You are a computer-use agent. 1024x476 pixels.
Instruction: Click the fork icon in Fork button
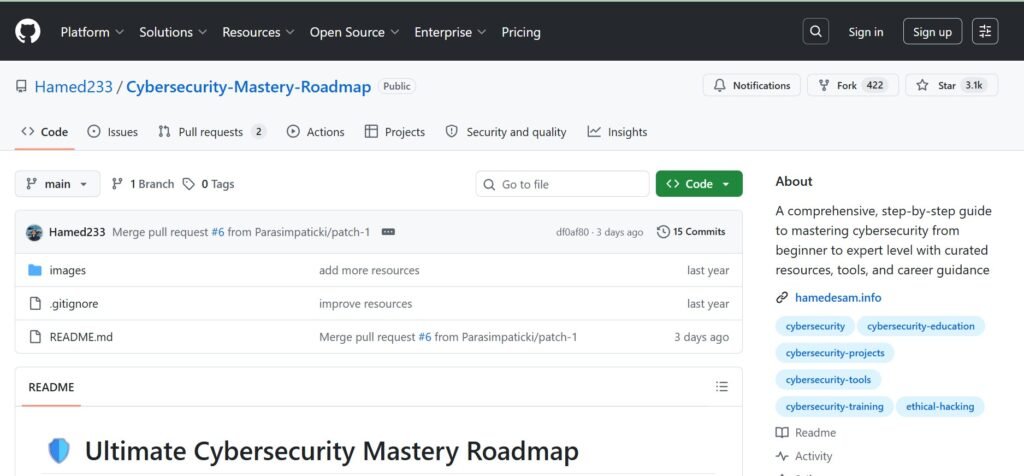click(824, 86)
